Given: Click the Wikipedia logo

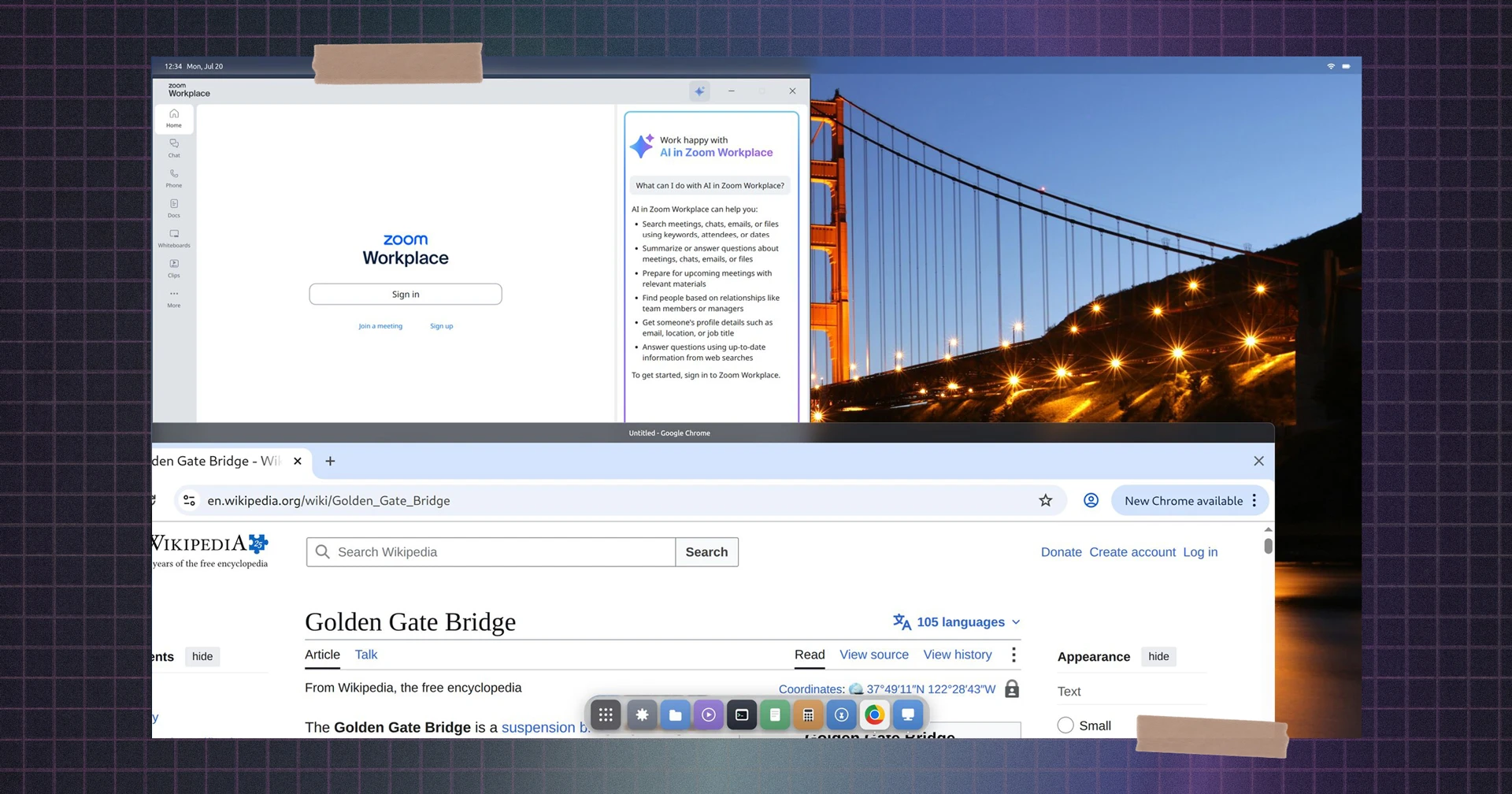Looking at the screenshot, I should (210, 551).
